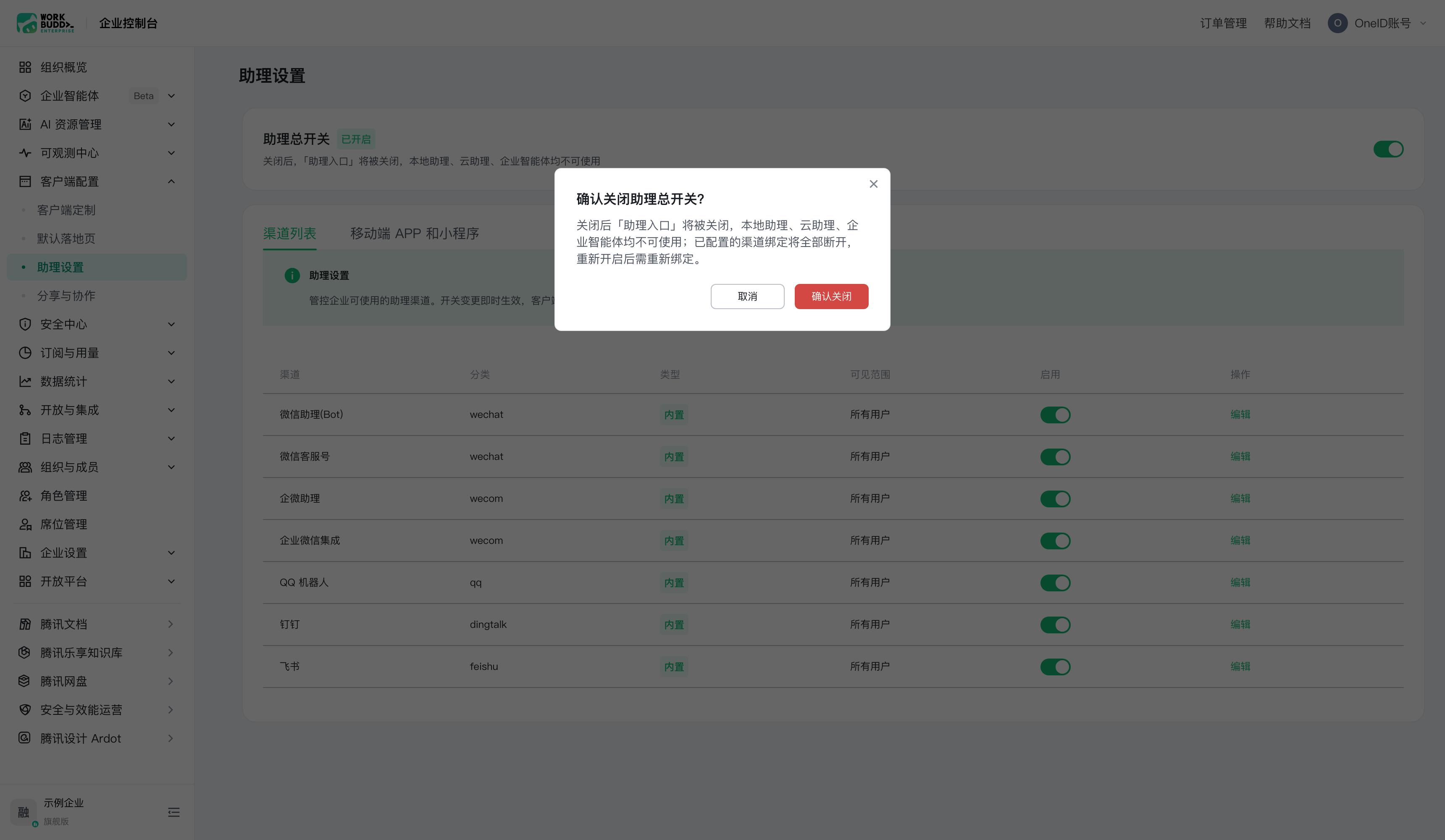
Task: Open 组织概览 via its grid icon
Action: click(25, 67)
